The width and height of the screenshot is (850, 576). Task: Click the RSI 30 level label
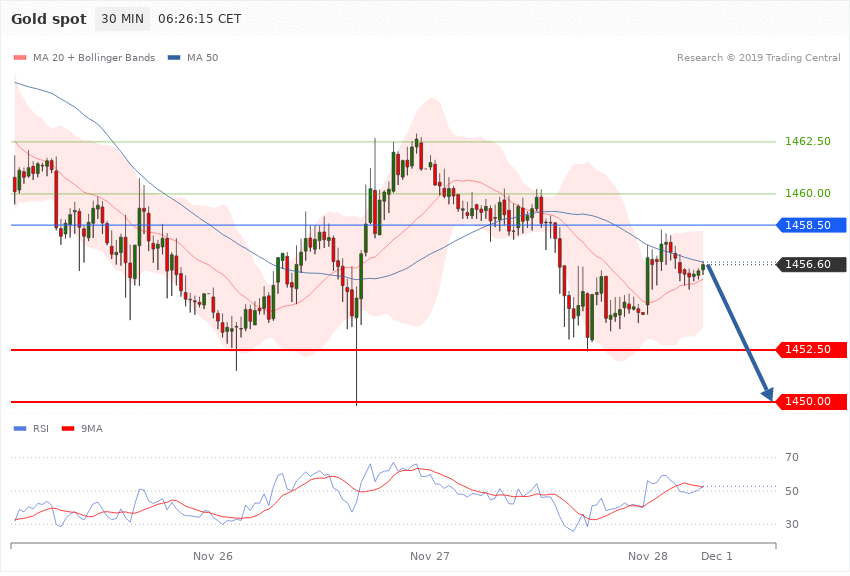pos(792,525)
